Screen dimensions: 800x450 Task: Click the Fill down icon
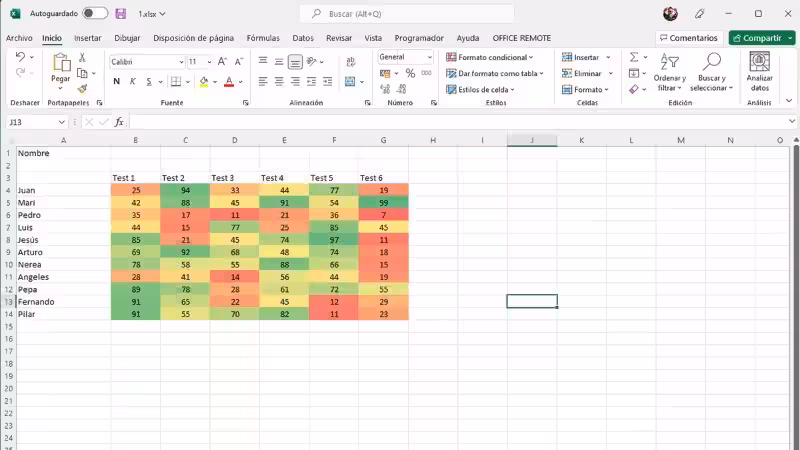point(634,73)
